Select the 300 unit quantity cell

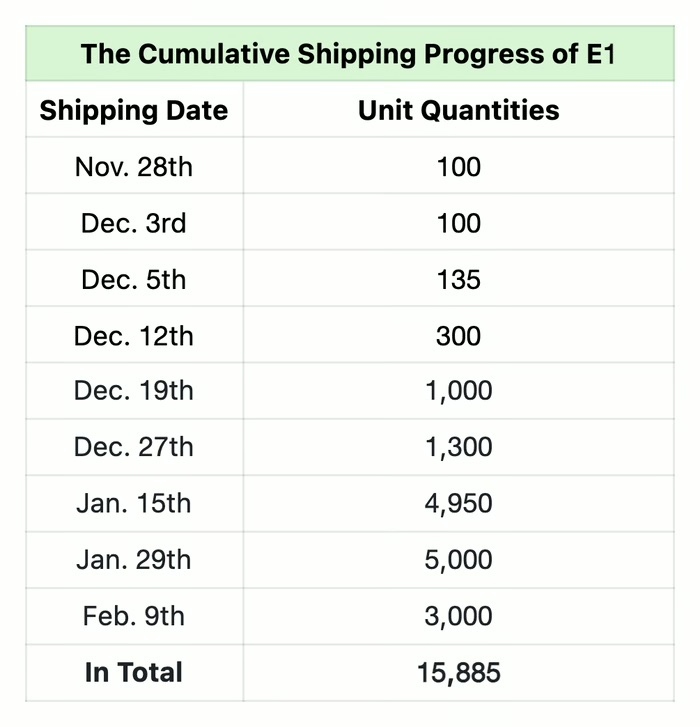(x=458, y=335)
